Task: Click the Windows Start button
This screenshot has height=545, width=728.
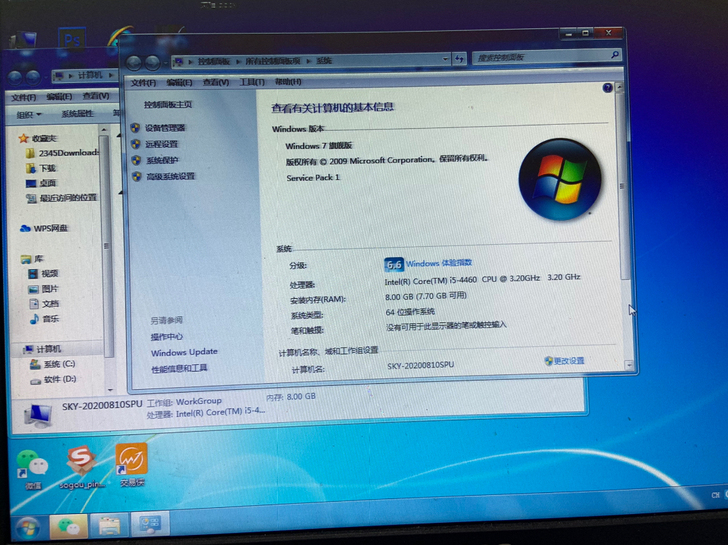Action: [28, 528]
